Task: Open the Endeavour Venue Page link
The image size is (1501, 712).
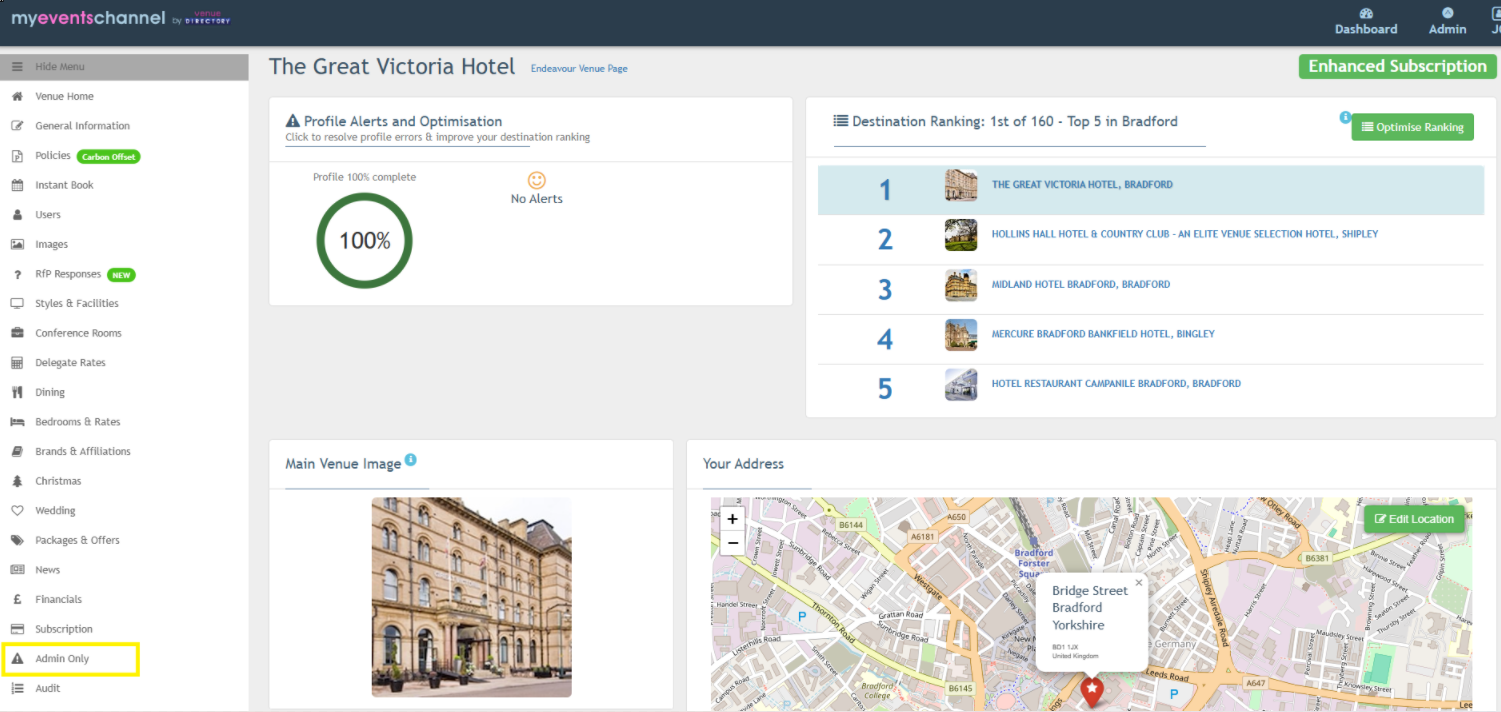Action: coord(579,69)
